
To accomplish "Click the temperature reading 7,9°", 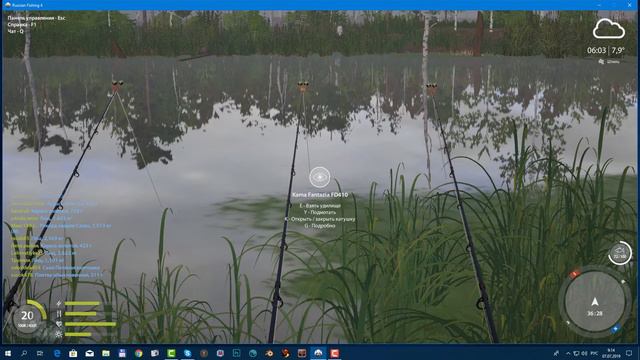I will 618,51.
